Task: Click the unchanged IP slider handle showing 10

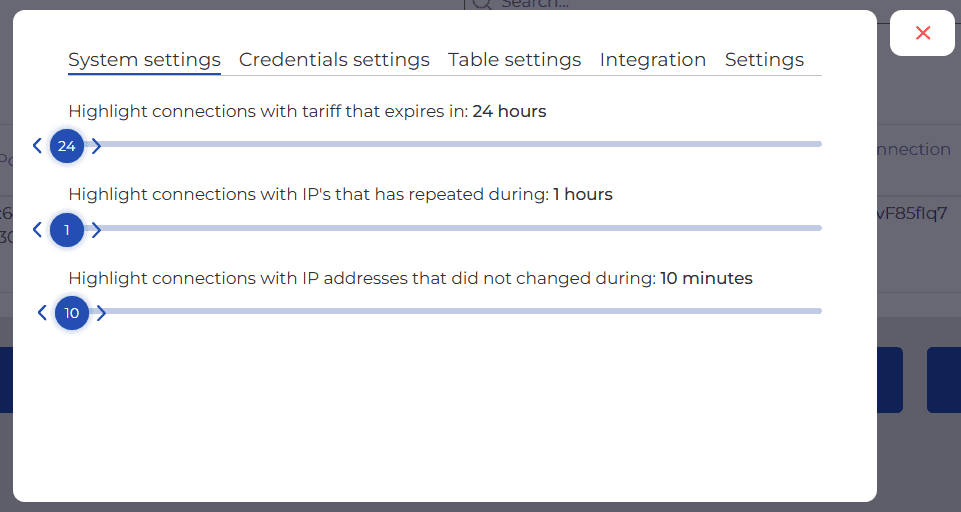Action: pyautogui.click(x=72, y=313)
